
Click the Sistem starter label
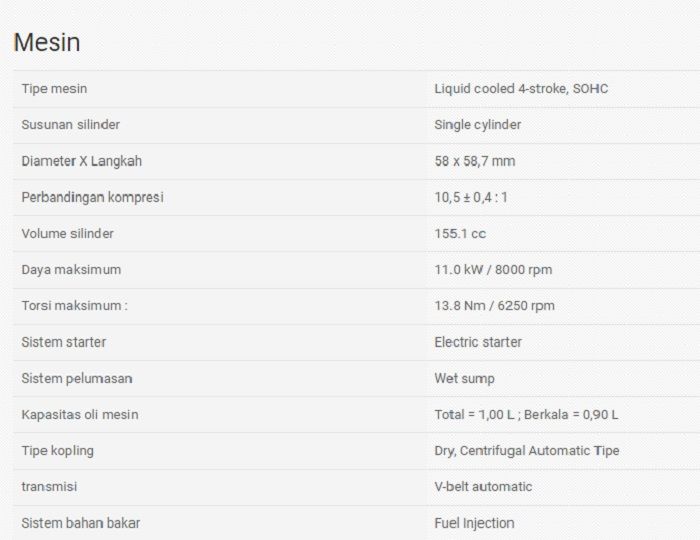(x=63, y=342)
